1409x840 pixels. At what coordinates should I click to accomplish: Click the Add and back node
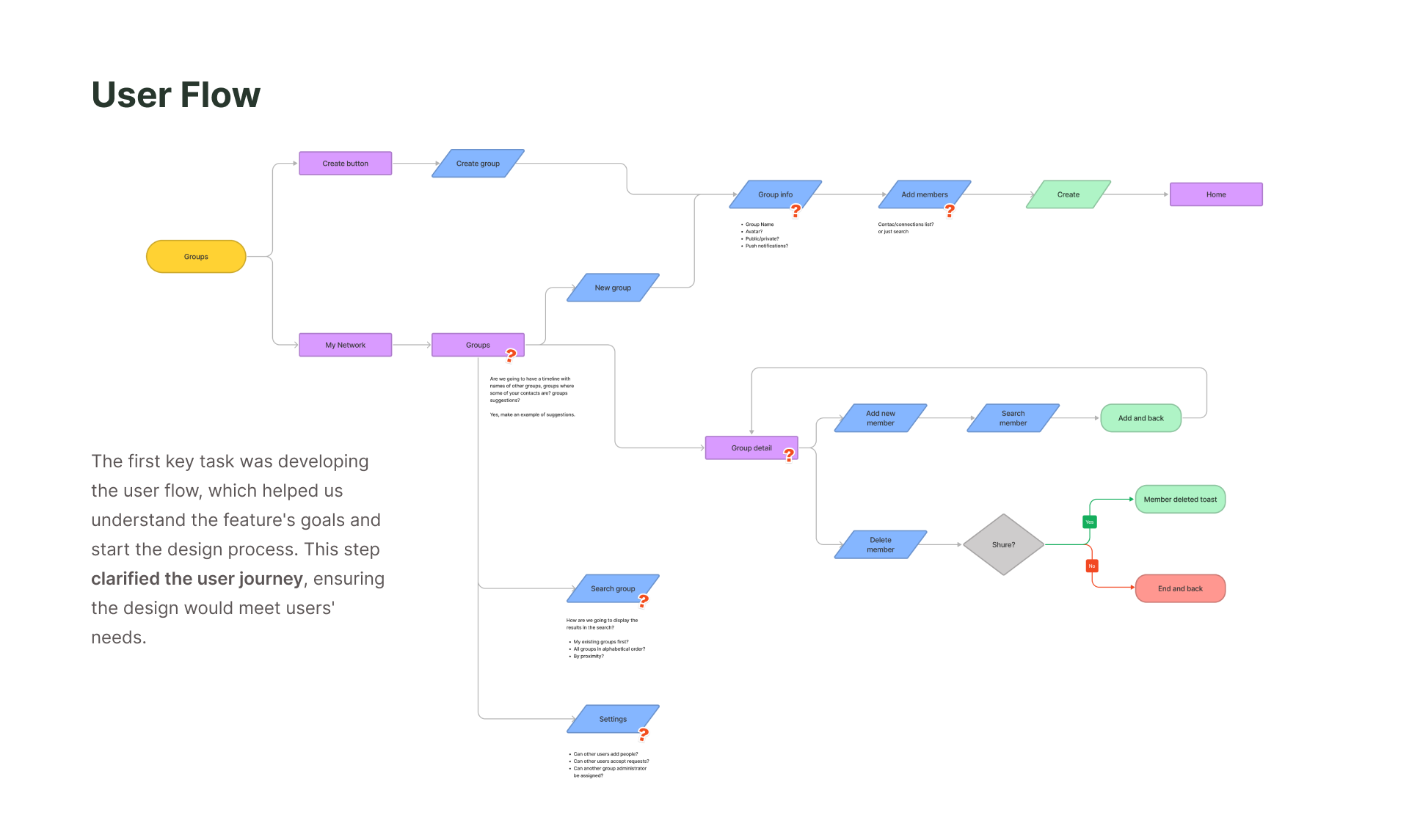coord(1140,418)
